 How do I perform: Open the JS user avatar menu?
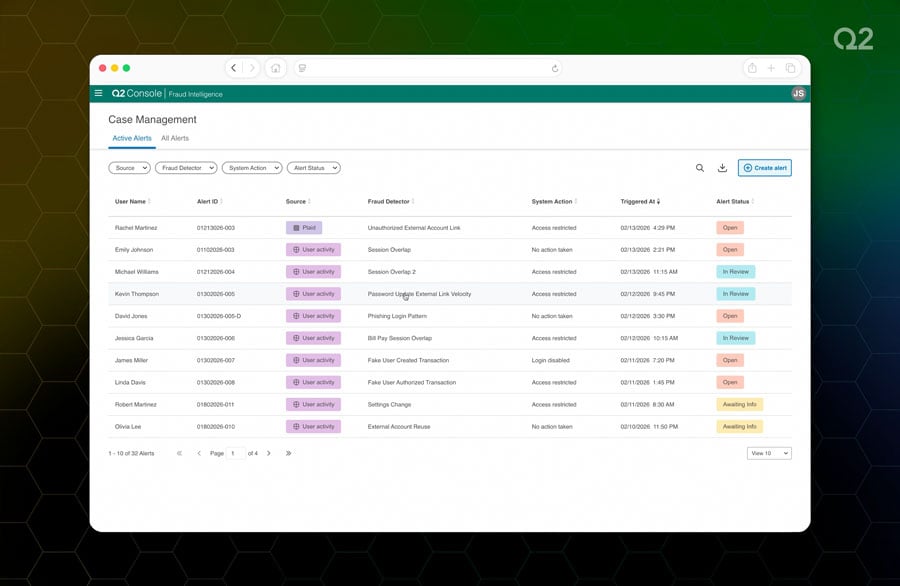point(798,93)
